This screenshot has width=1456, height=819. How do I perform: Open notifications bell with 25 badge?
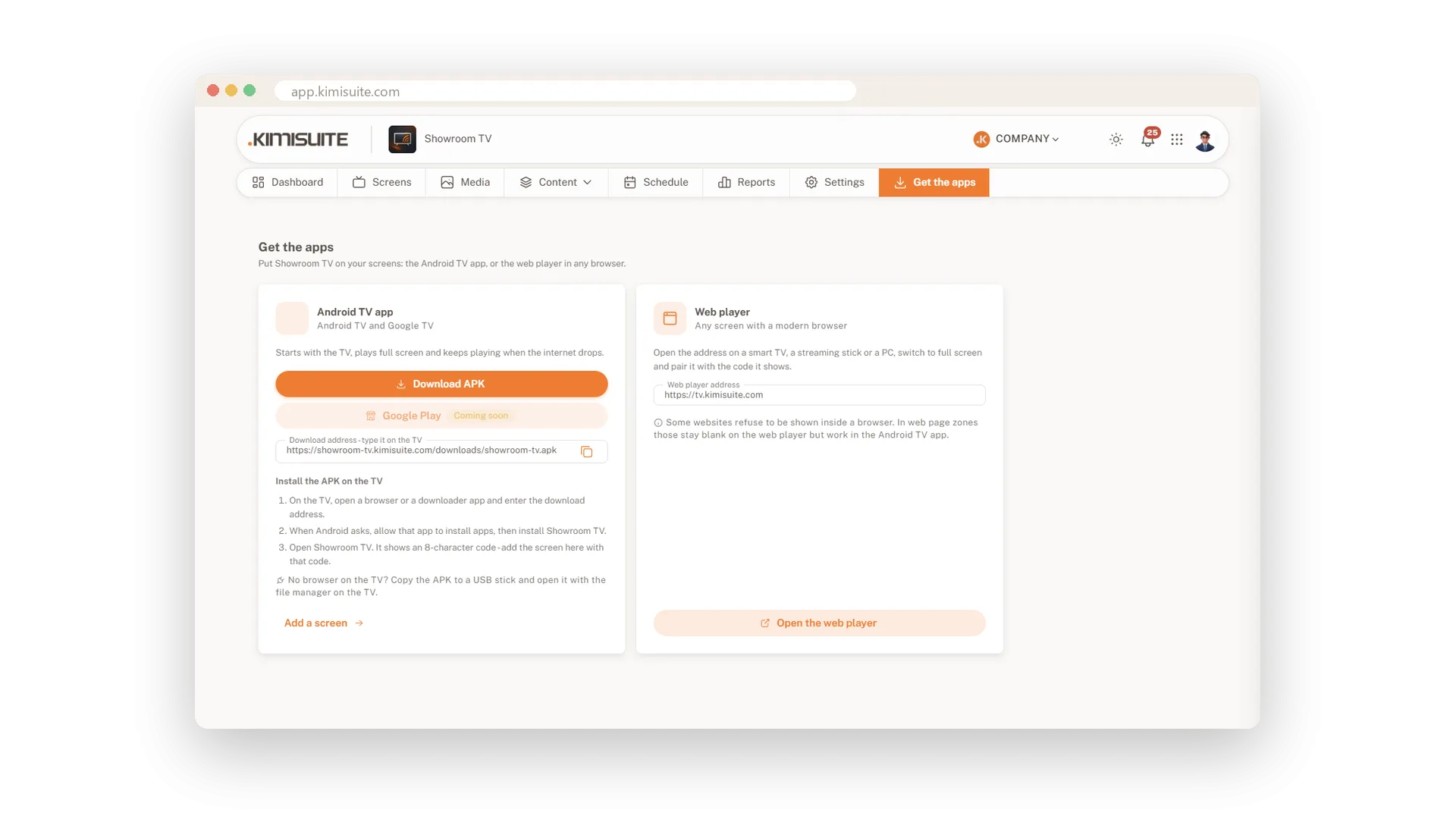pyautogui.click(x=1149, y=138)
